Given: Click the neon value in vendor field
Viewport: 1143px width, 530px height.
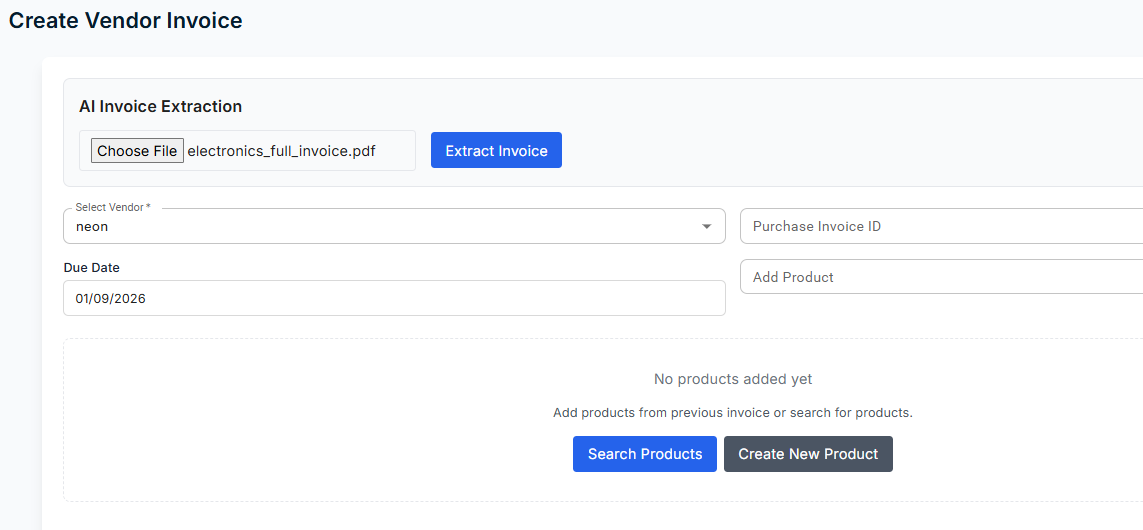Looking at the screenshot, I should (92, 227).
